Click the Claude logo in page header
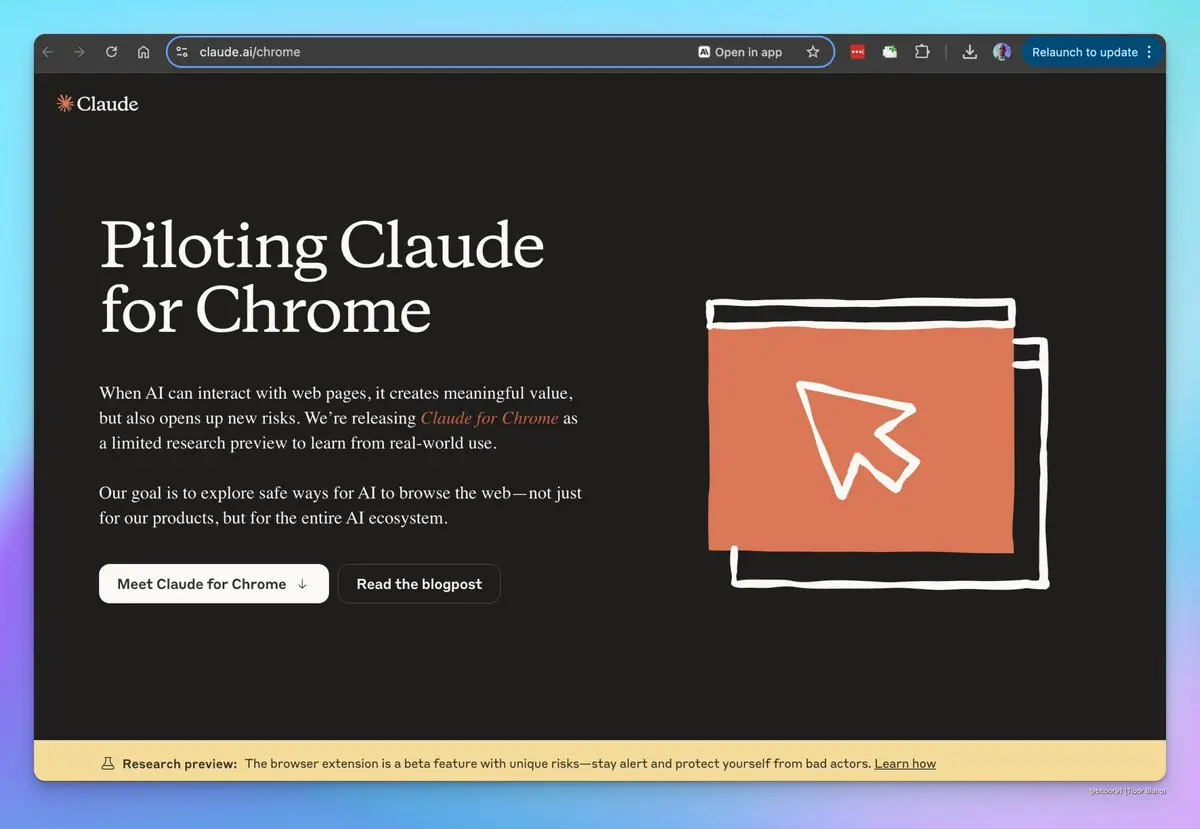Image resolution: width=1200 pixels, height=829 pixels. [98, 103]
